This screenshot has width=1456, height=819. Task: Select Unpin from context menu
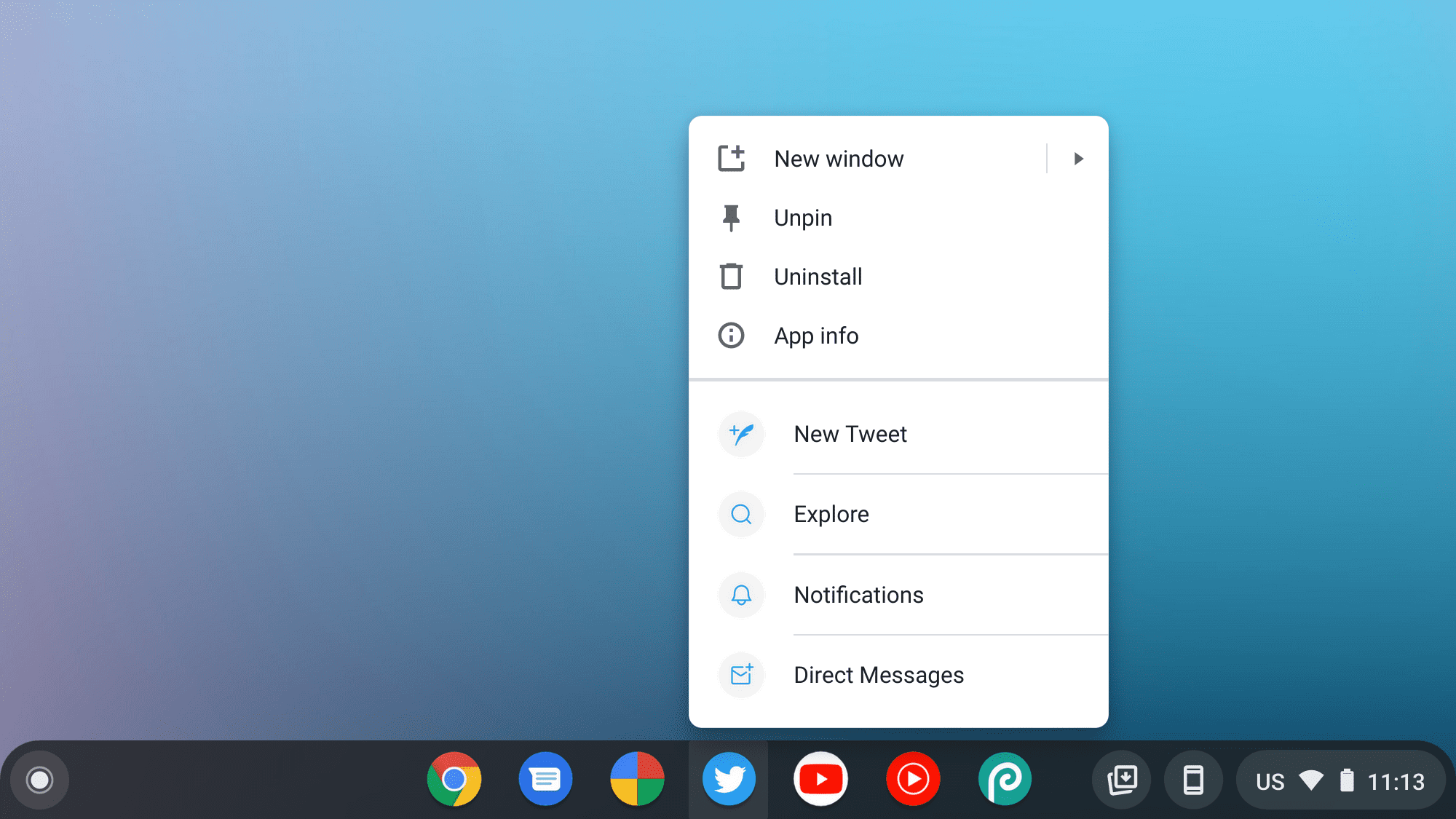click(x=803, y=217)
